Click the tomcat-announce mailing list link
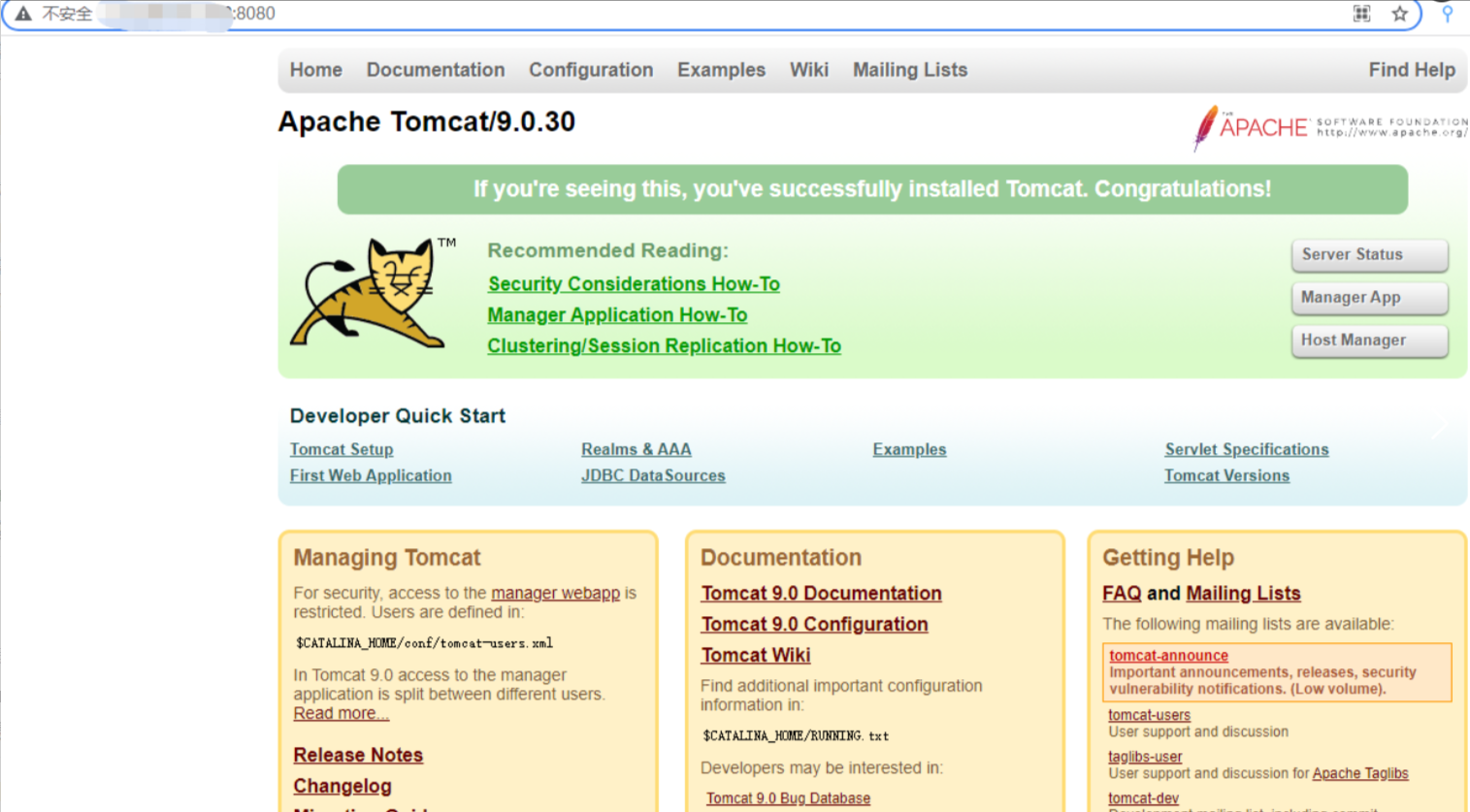This screenshot has width=1470, height=812. [1167, 655]
